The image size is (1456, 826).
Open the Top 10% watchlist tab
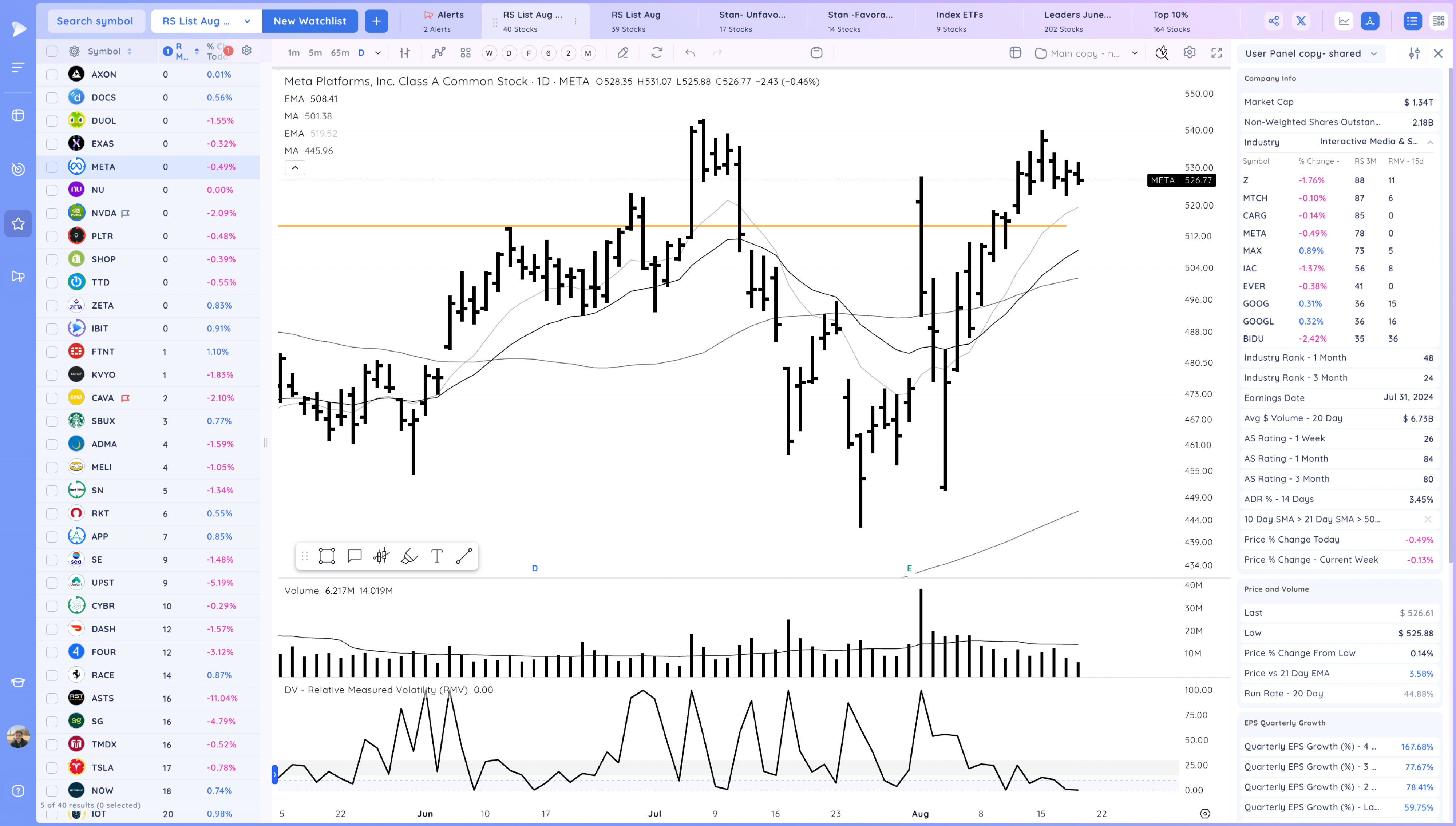[1171, 21]
